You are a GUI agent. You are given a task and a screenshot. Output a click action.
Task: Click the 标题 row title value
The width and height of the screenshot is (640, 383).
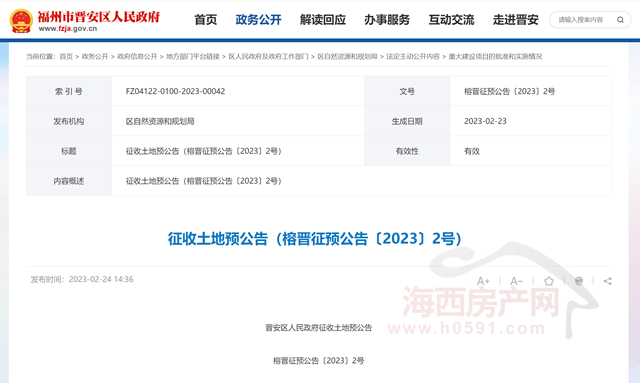[x=204, y=151]
